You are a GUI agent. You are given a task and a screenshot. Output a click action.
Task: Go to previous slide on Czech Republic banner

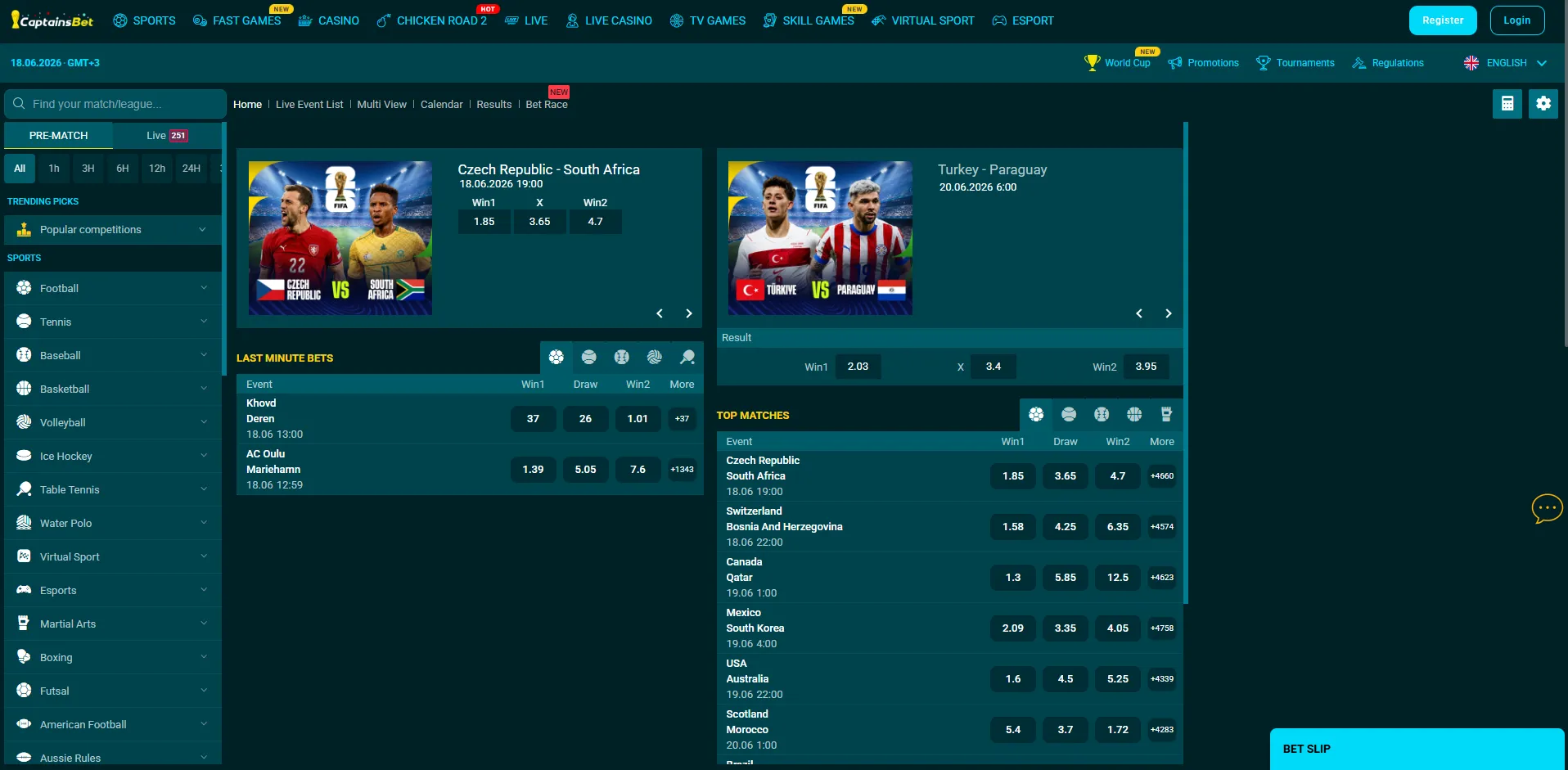tap(660, 313)
